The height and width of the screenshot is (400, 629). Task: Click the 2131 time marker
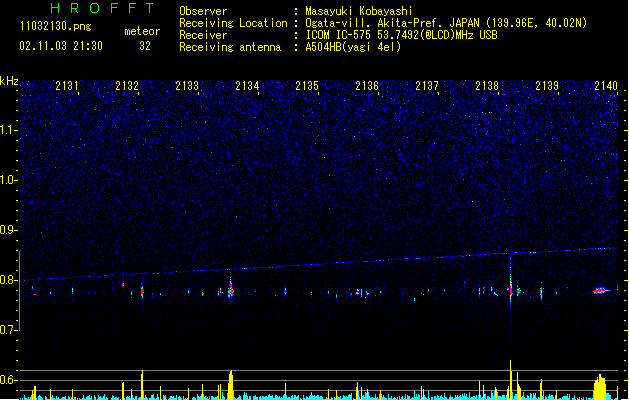pos(67,85)
